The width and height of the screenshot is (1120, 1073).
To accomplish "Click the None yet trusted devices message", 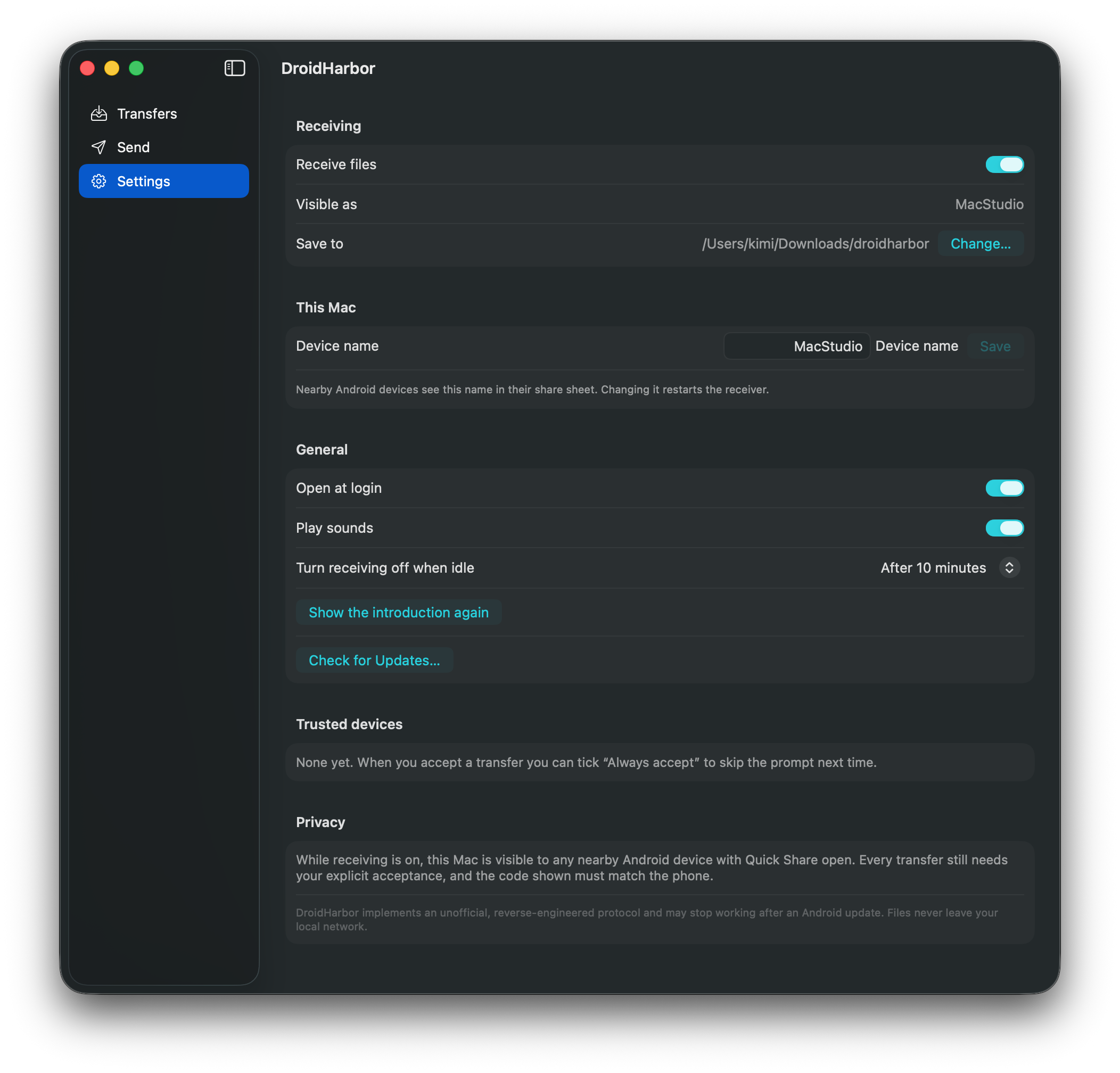I will point(586,762).
